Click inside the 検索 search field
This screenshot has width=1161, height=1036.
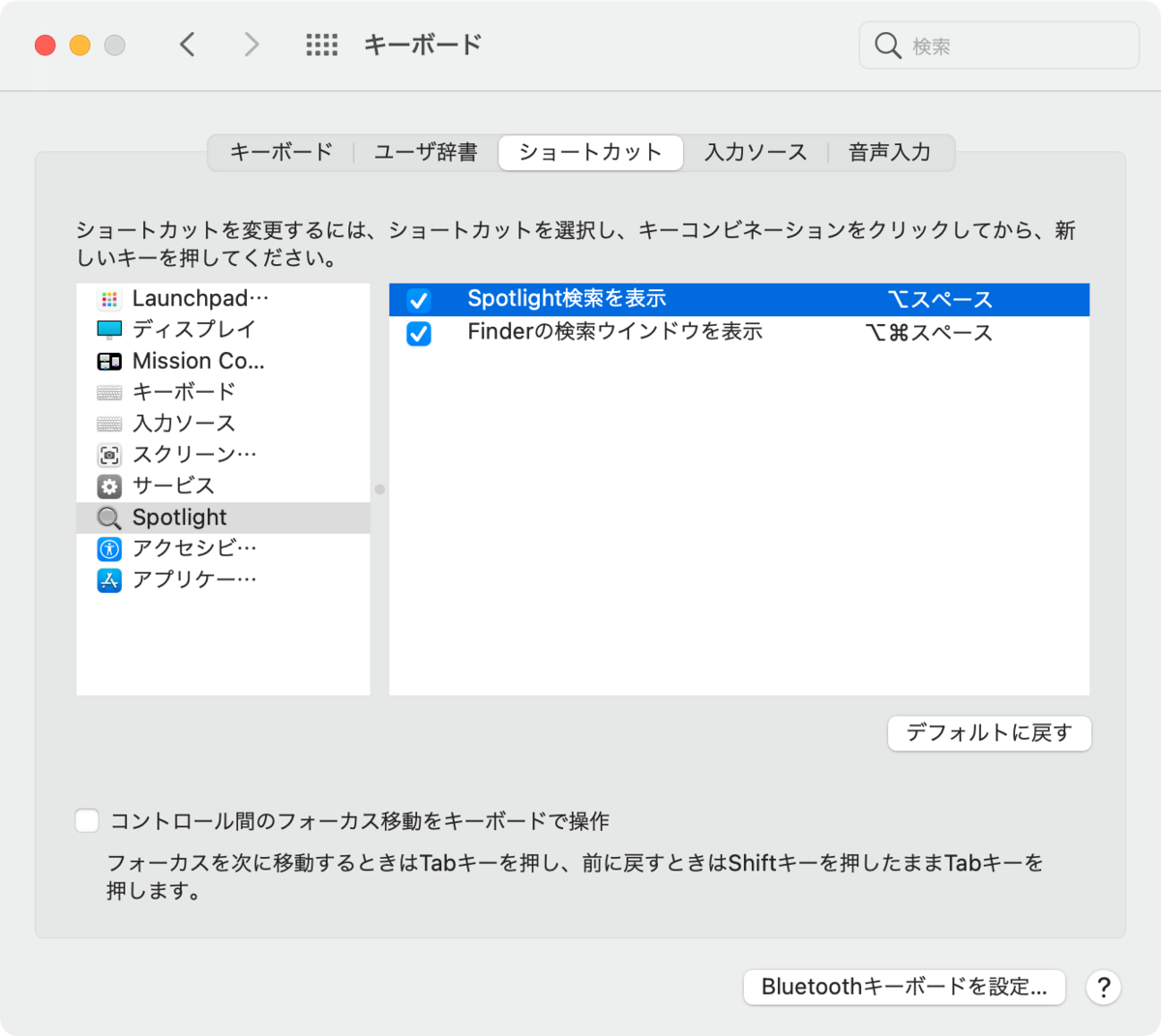click(997, 44)
